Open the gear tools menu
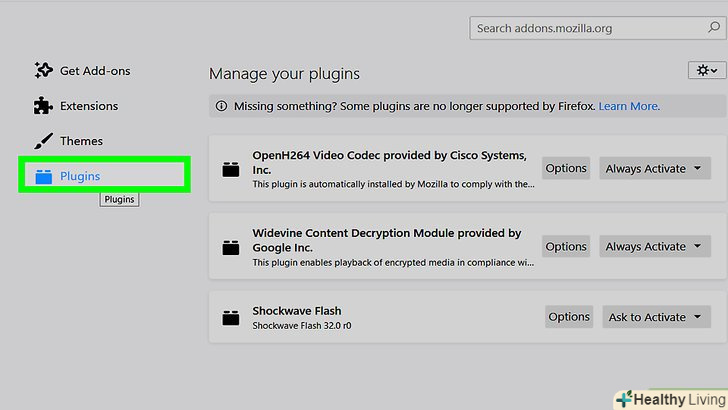The image size is (728, 410). [x=707, y=70]
